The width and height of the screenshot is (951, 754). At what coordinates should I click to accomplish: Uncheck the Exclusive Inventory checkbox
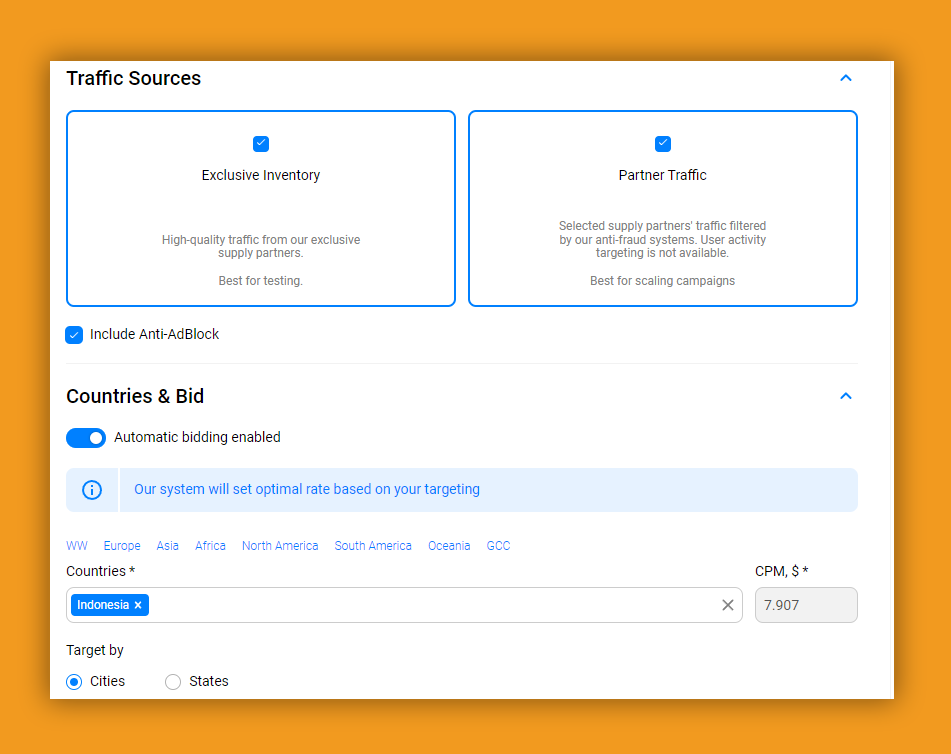point(261,144)
